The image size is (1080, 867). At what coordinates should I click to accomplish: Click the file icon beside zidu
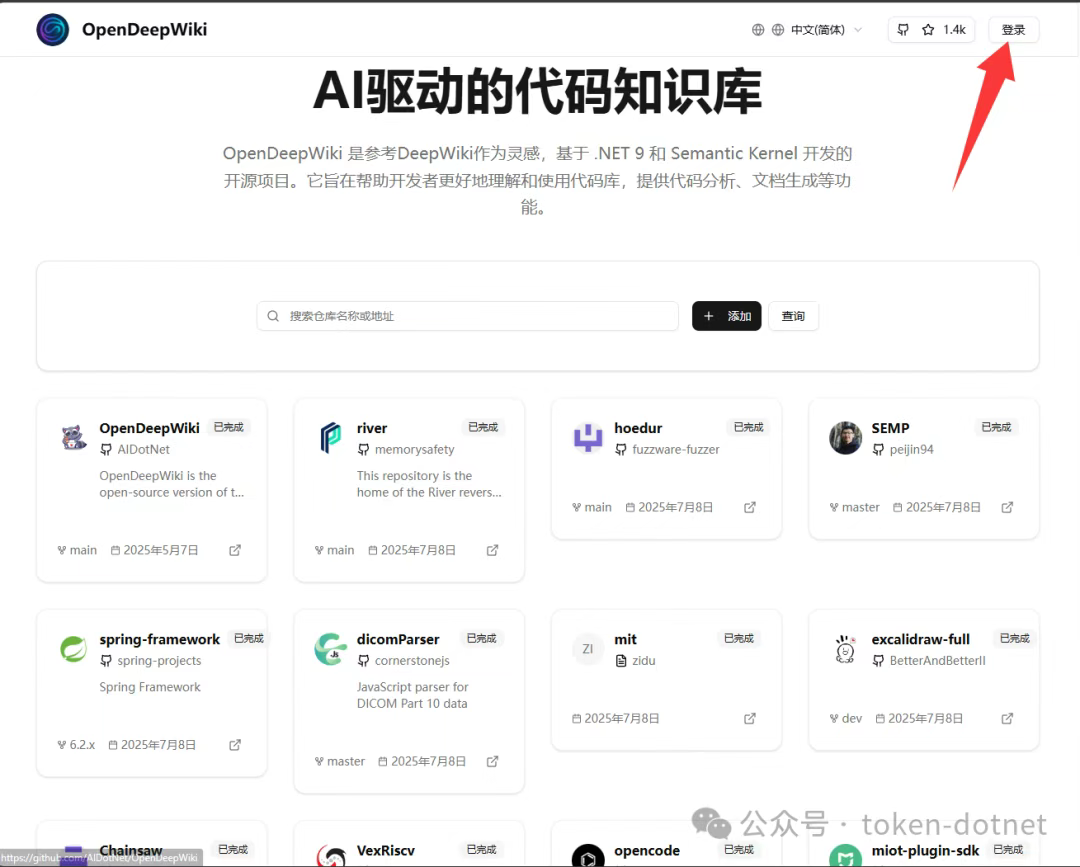pyautogui.click(x=621, y=661)
